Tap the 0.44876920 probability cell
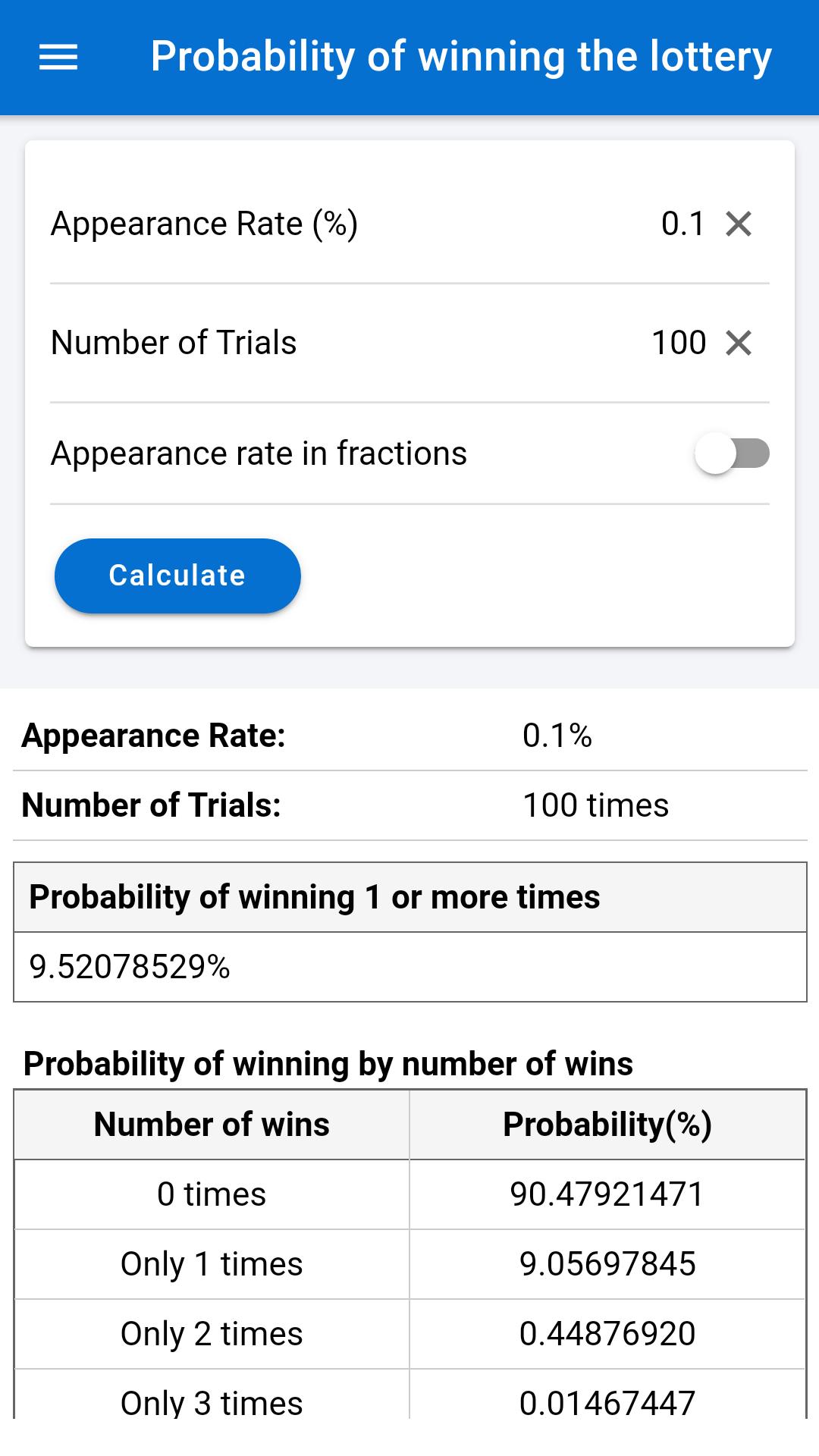Viewport: 819px width, 1456px height. point(607,1334)
